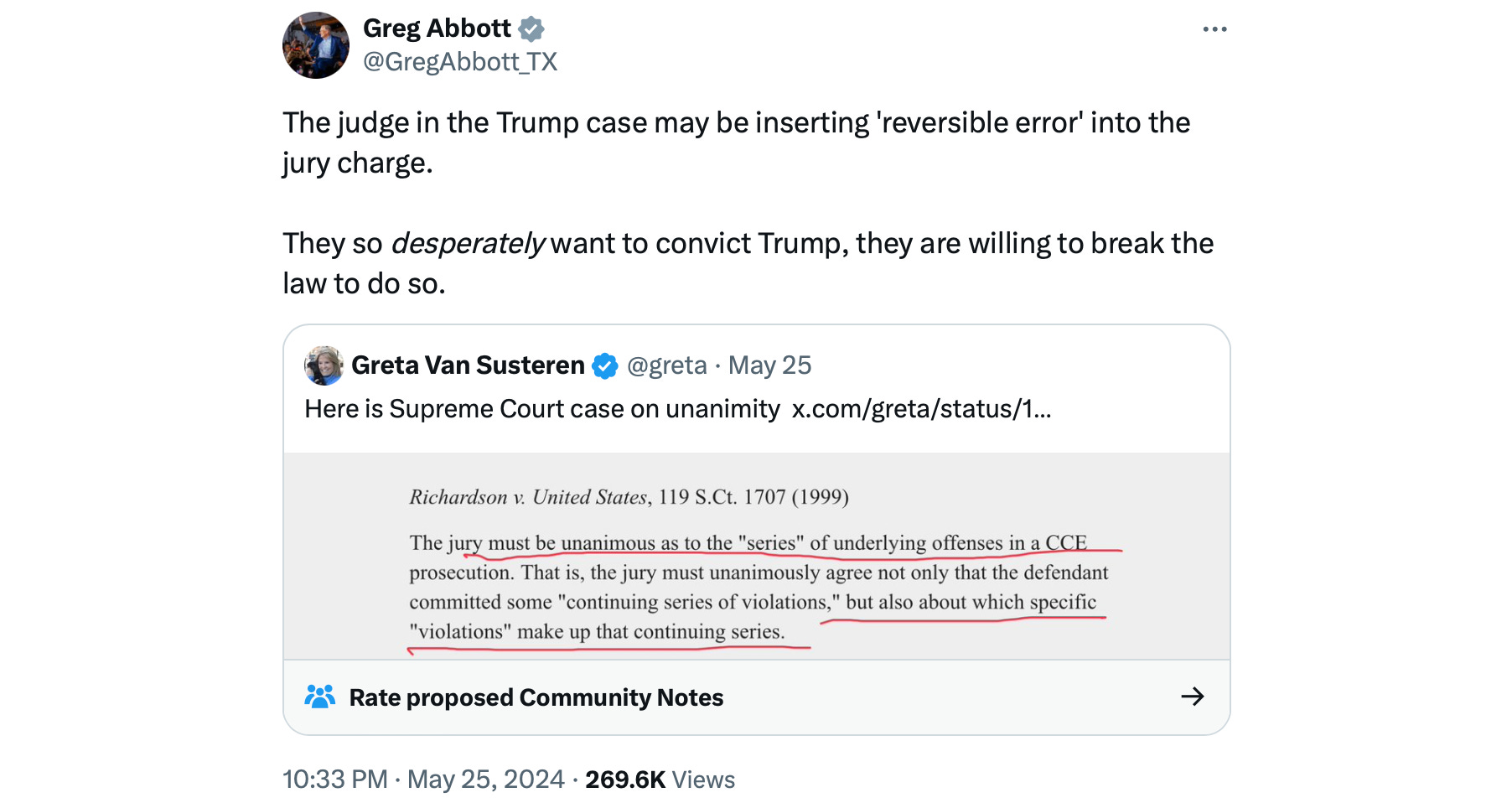This screenshot has height=803, width=1512.
Task: Click Greg Abbott's profile avatar
Action: (316, 45)
